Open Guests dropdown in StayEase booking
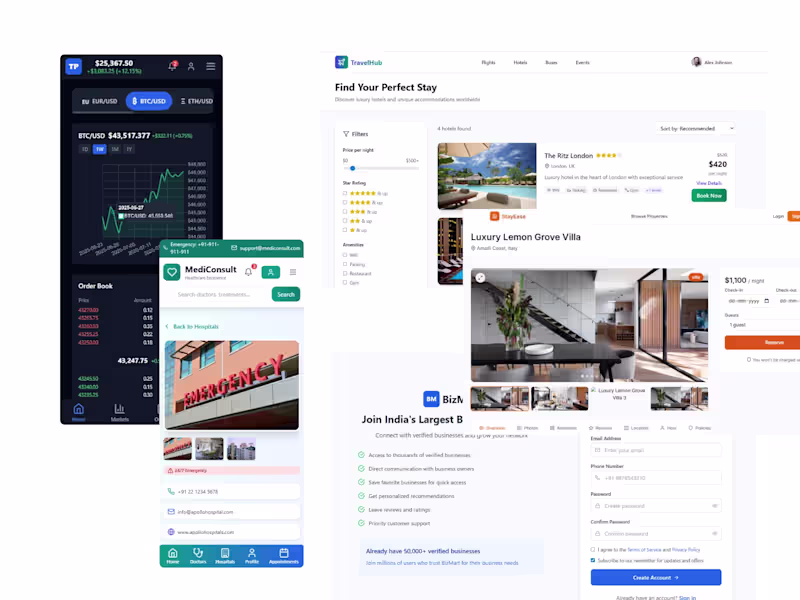 tap(762, 324)
